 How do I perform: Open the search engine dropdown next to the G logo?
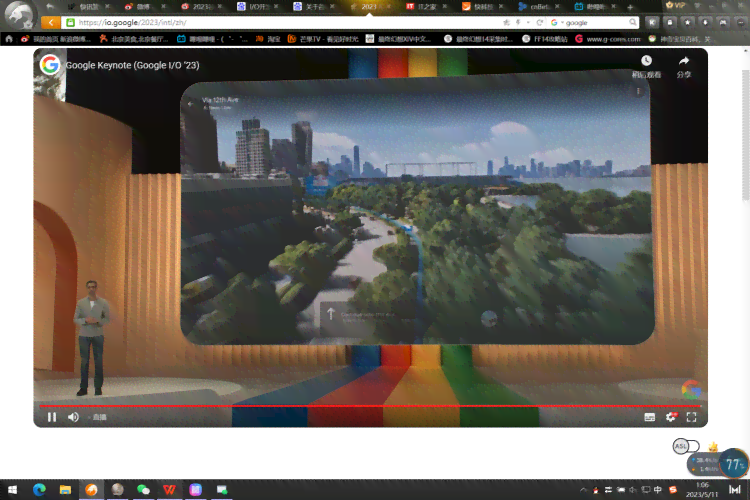pyautogui.click(x=562, y=22)
